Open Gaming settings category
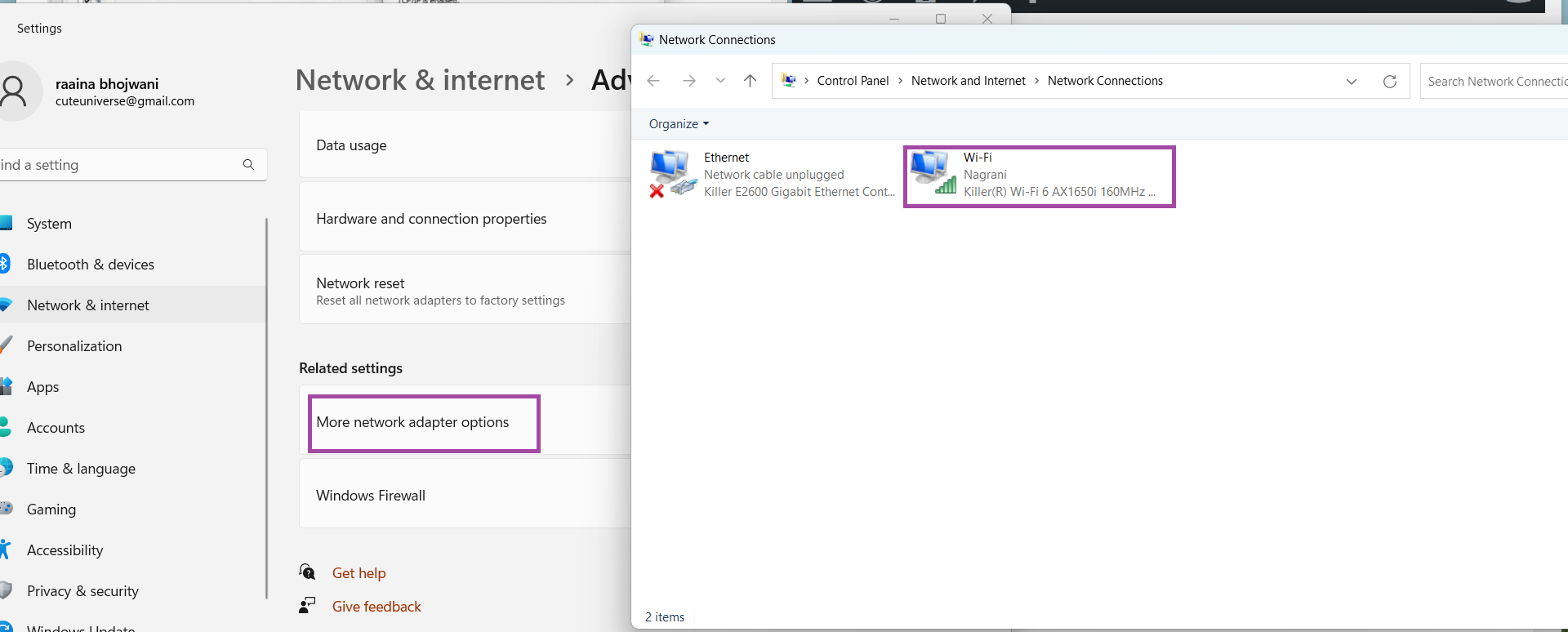1568x632 pixels. tap(132, 510)
